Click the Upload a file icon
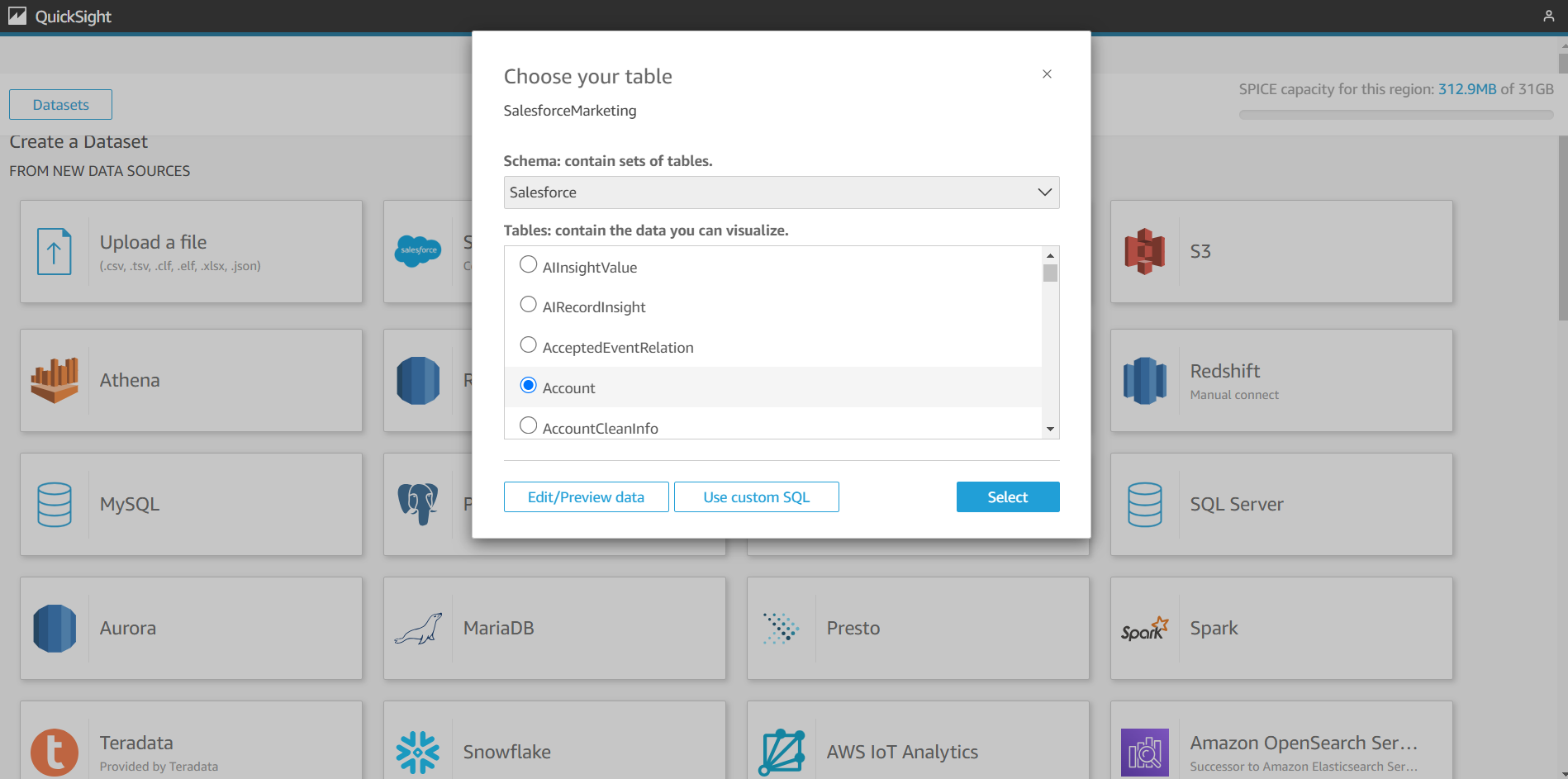 pyautogui.click(x=55, y=252)
